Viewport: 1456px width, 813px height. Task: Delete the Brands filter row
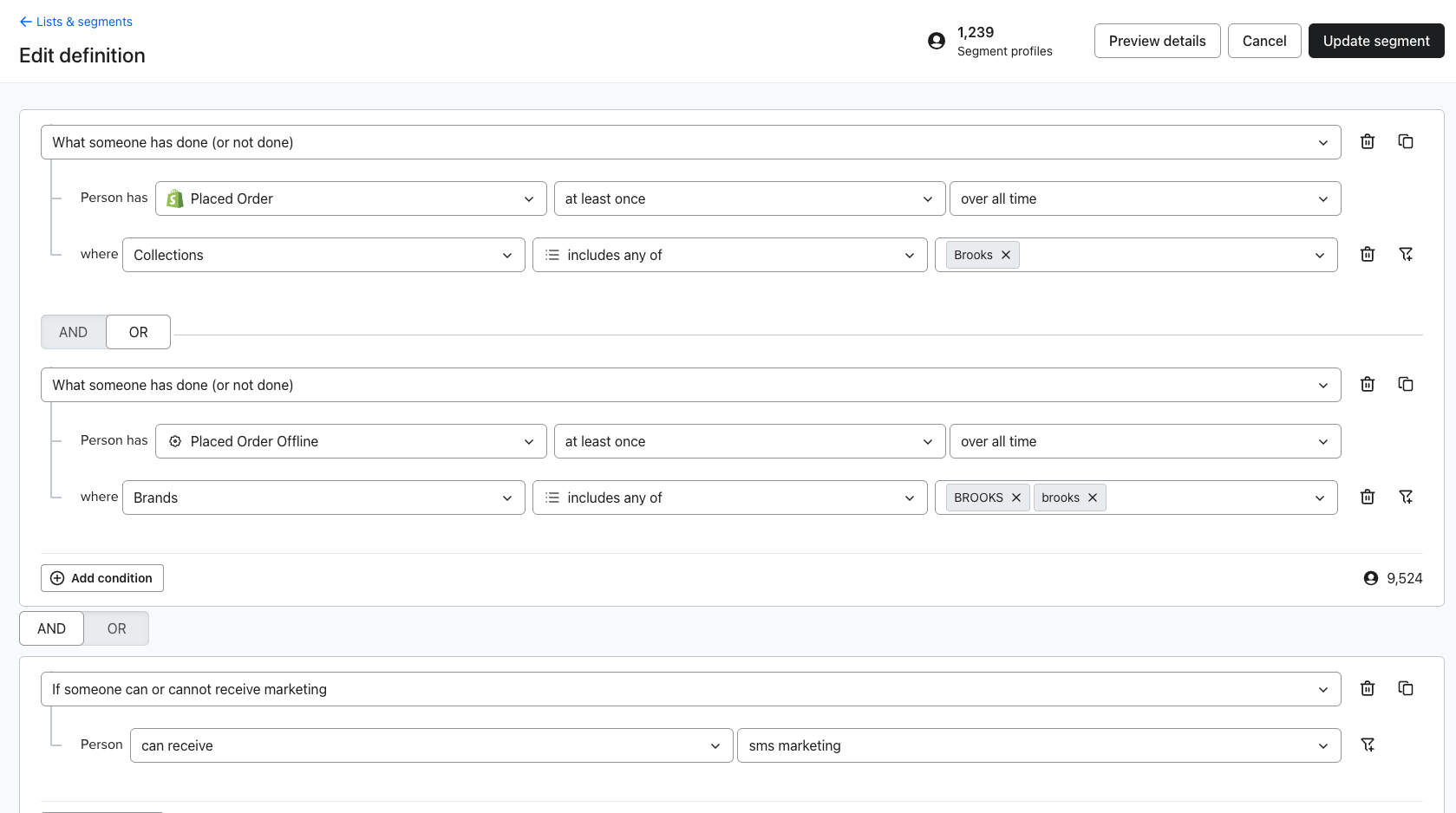1368,497
